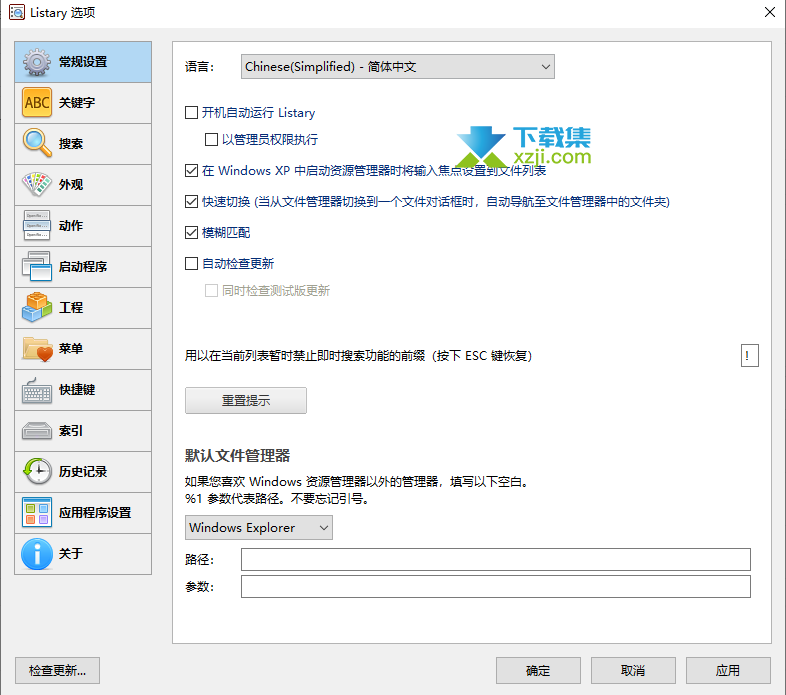This screenshot has width=786, height=695.
Task: Click 取消 to cancel changes
Action: (633, 671)
